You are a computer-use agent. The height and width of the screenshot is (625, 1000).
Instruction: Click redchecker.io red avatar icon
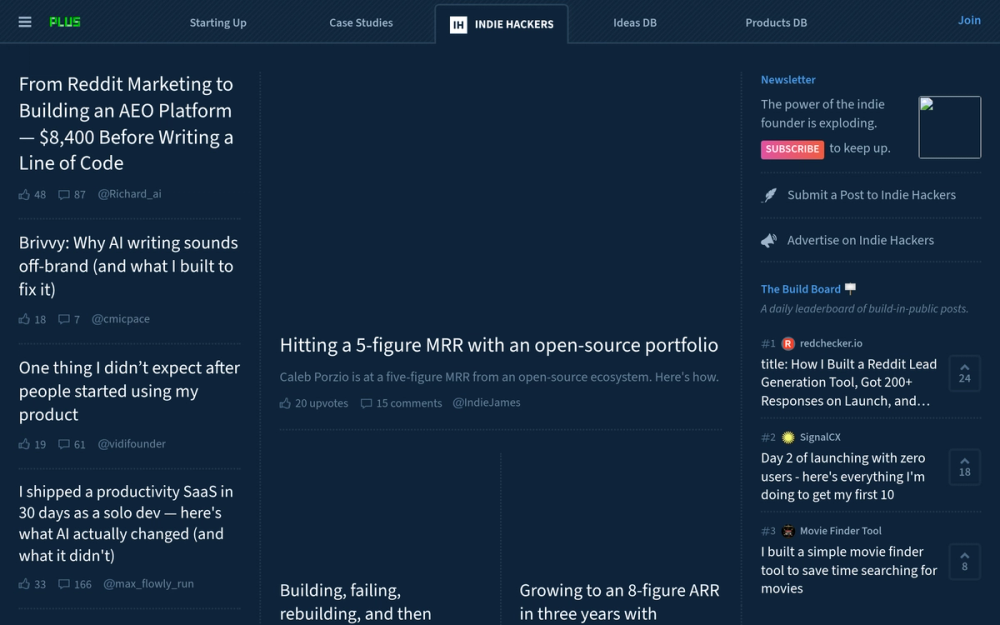coord(788,344)
